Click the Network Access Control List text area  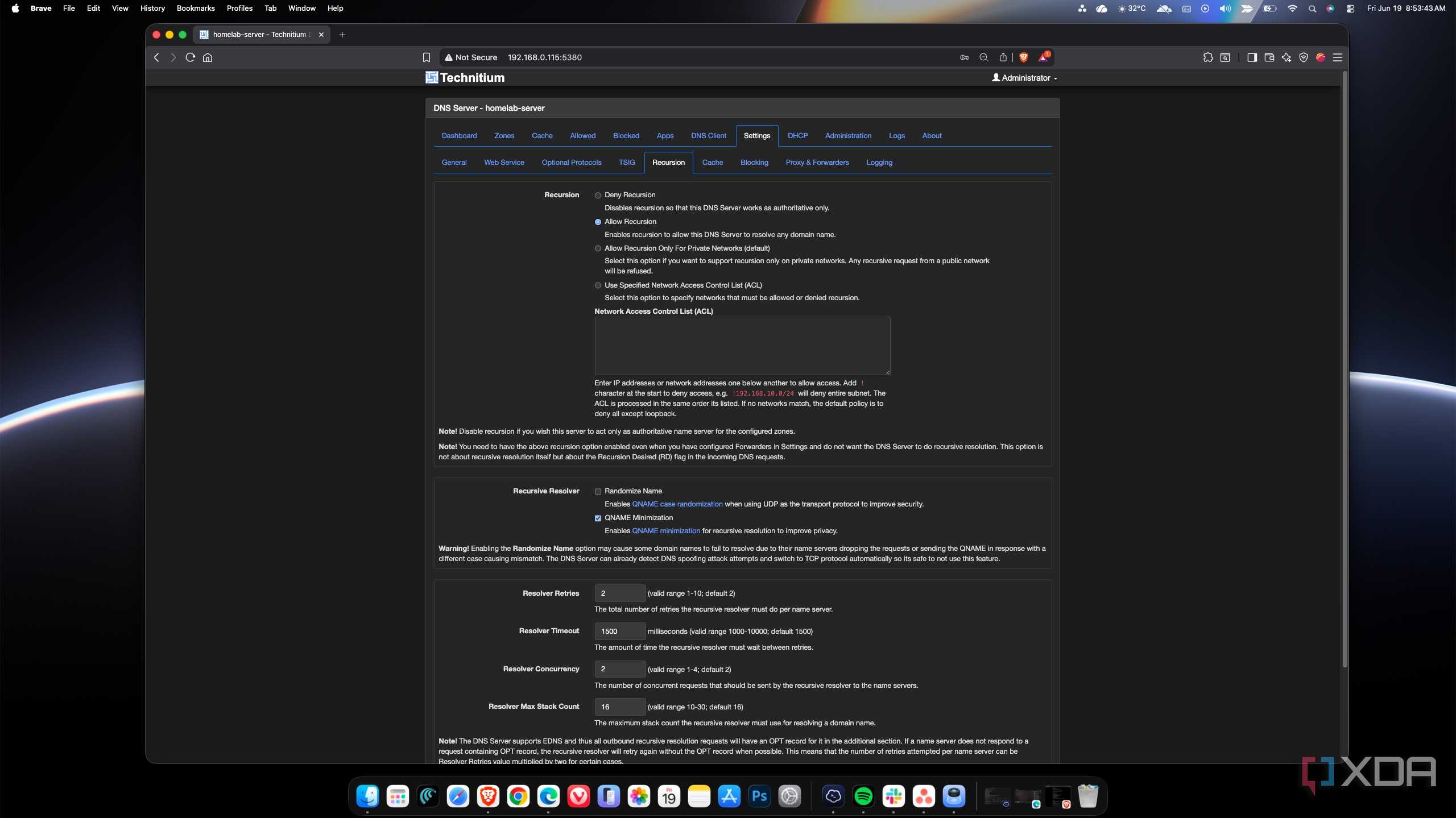point(742,346)
